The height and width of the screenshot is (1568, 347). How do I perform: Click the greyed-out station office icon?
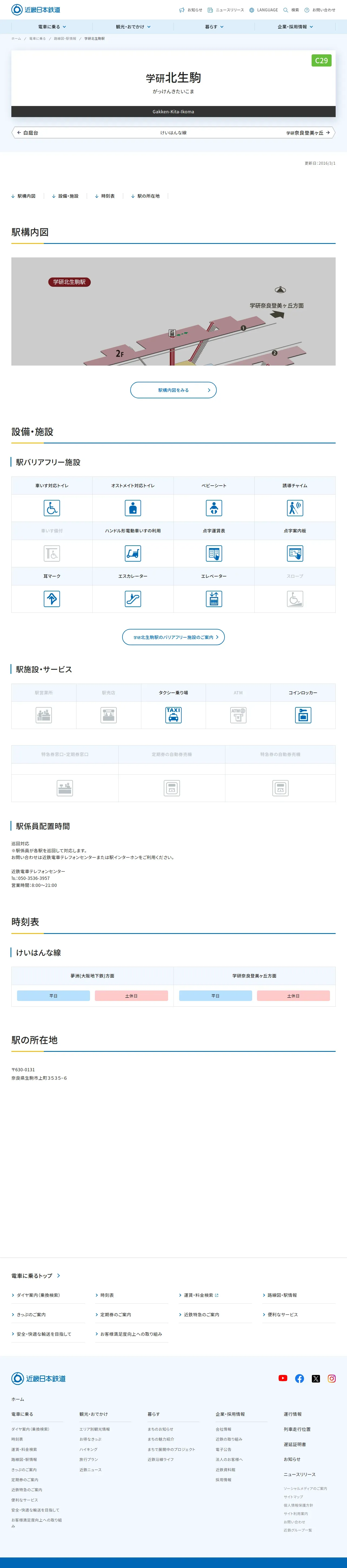tap(44, 715)
